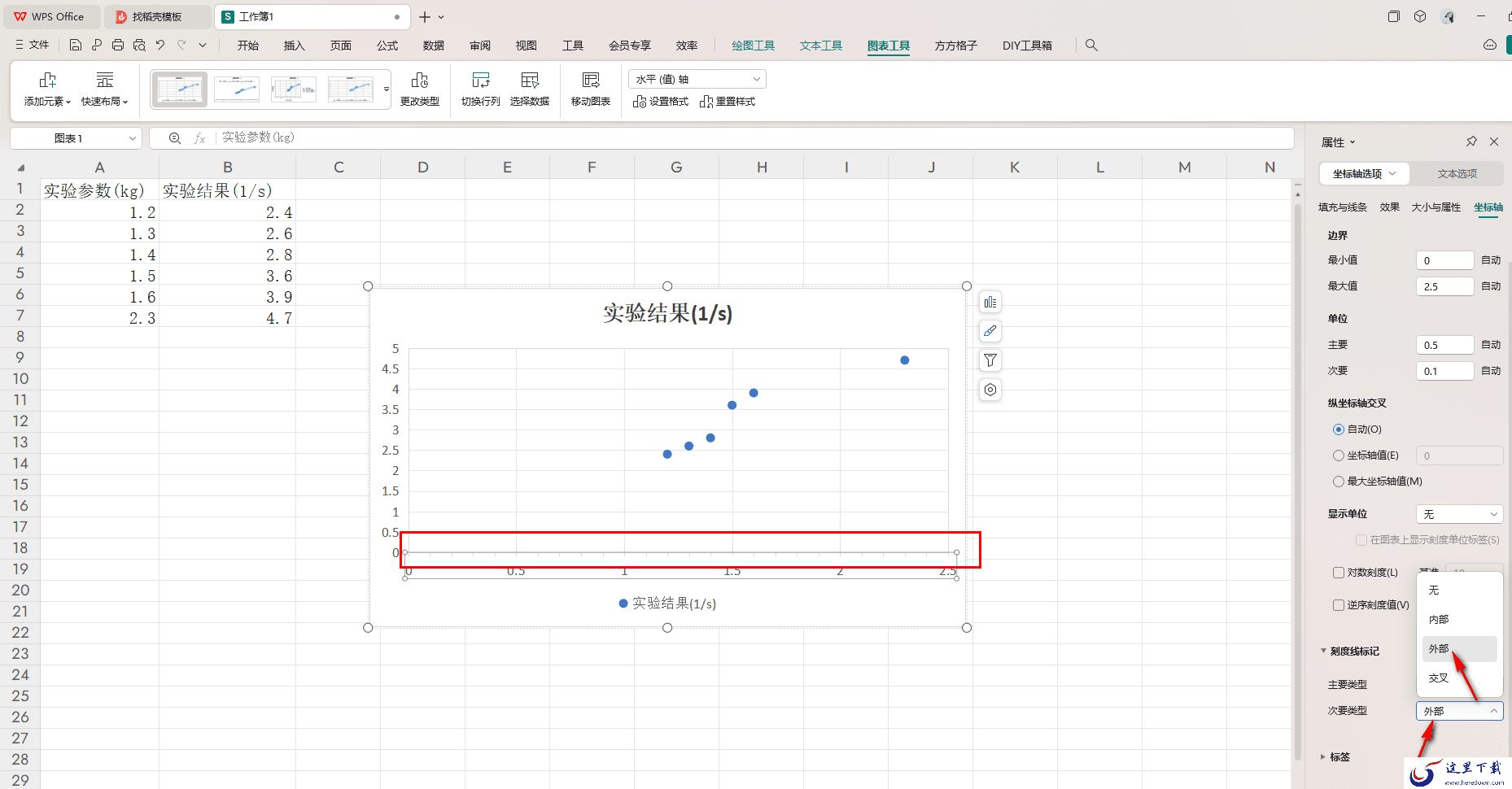This screenshot has height=789, width=1512.
Task: Switch to 填充与线条 sub-tab
Action: [x=1343, y=207]
